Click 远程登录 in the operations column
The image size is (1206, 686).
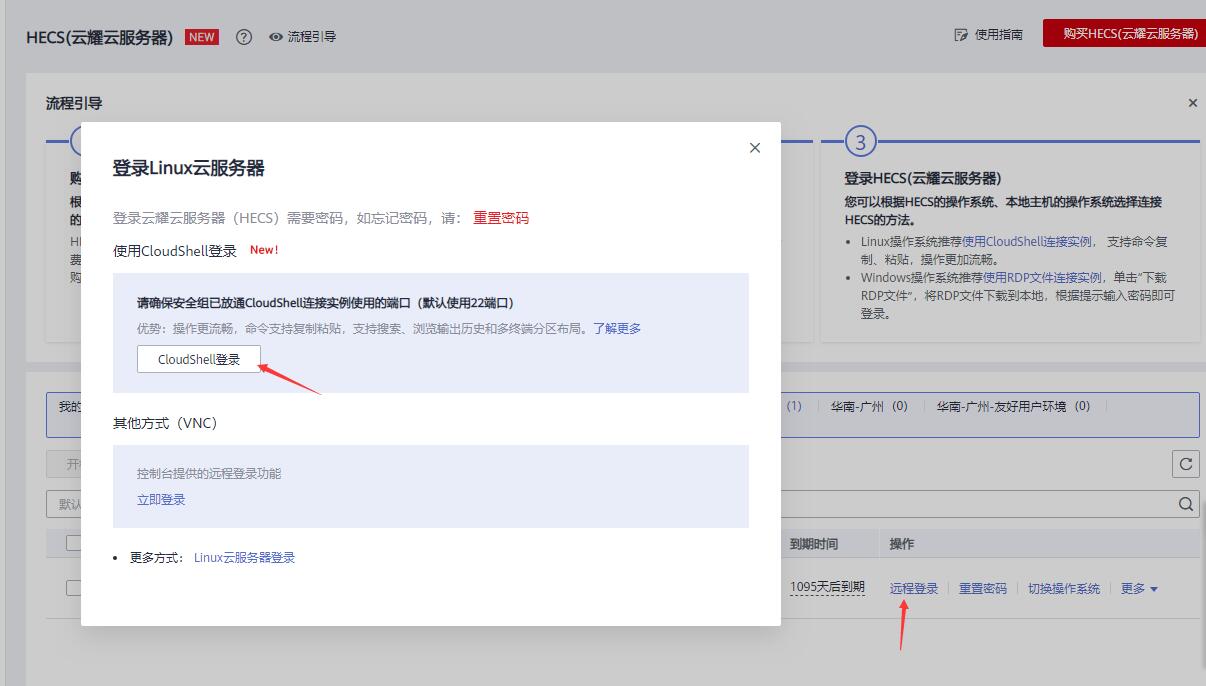pyautogui.click(x=914, y=589)
